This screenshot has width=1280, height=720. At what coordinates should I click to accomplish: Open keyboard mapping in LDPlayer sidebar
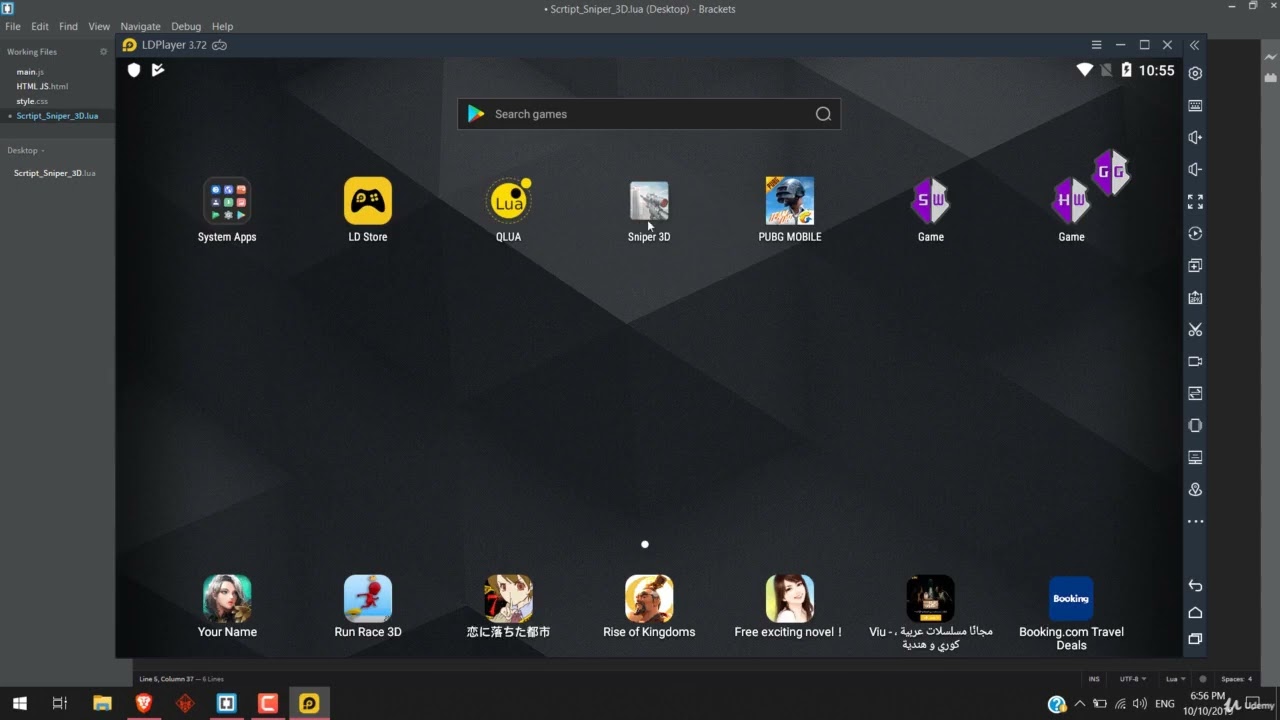1195,105
